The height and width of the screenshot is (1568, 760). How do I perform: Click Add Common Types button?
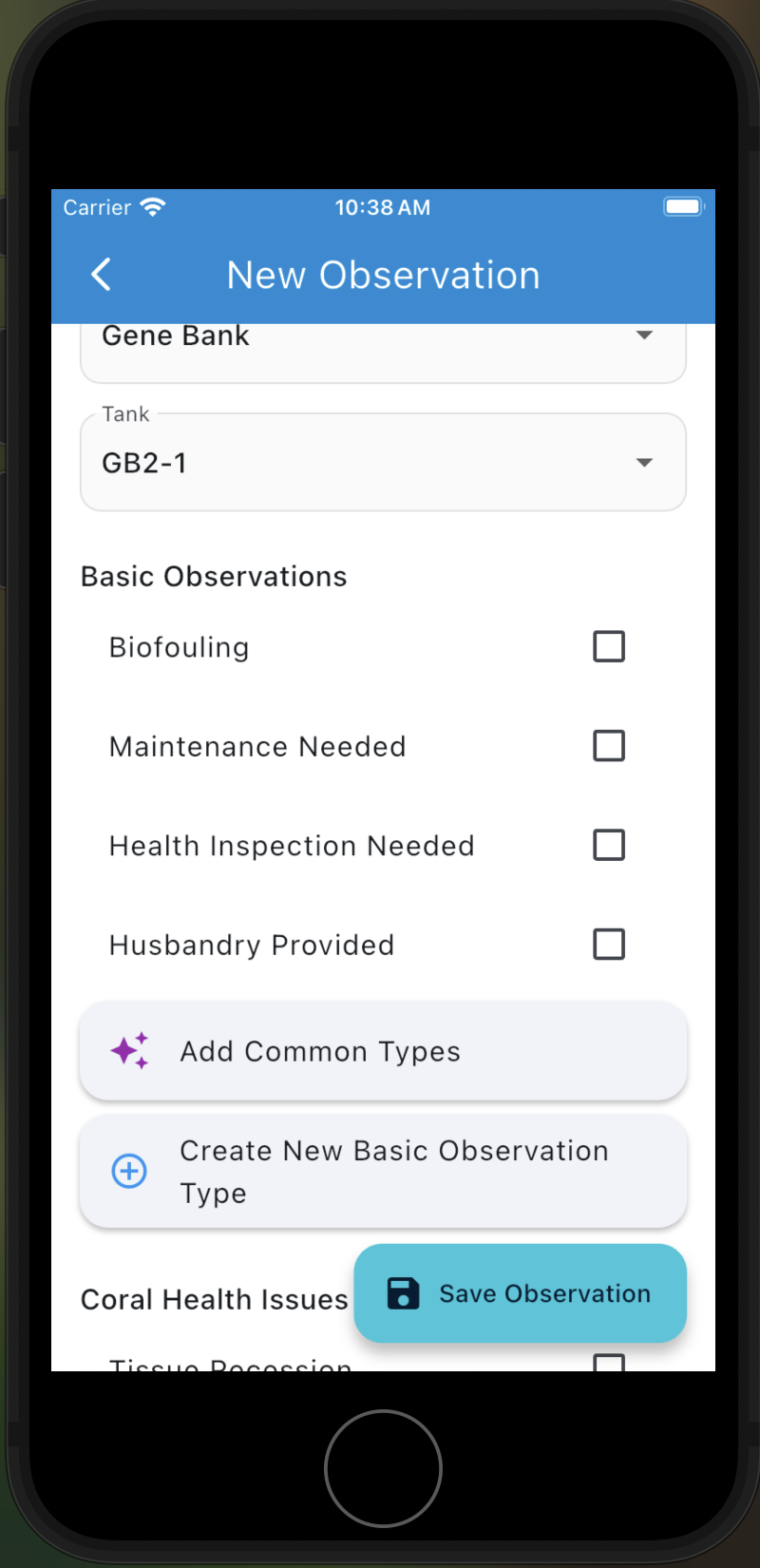(x=383, y=1051)
